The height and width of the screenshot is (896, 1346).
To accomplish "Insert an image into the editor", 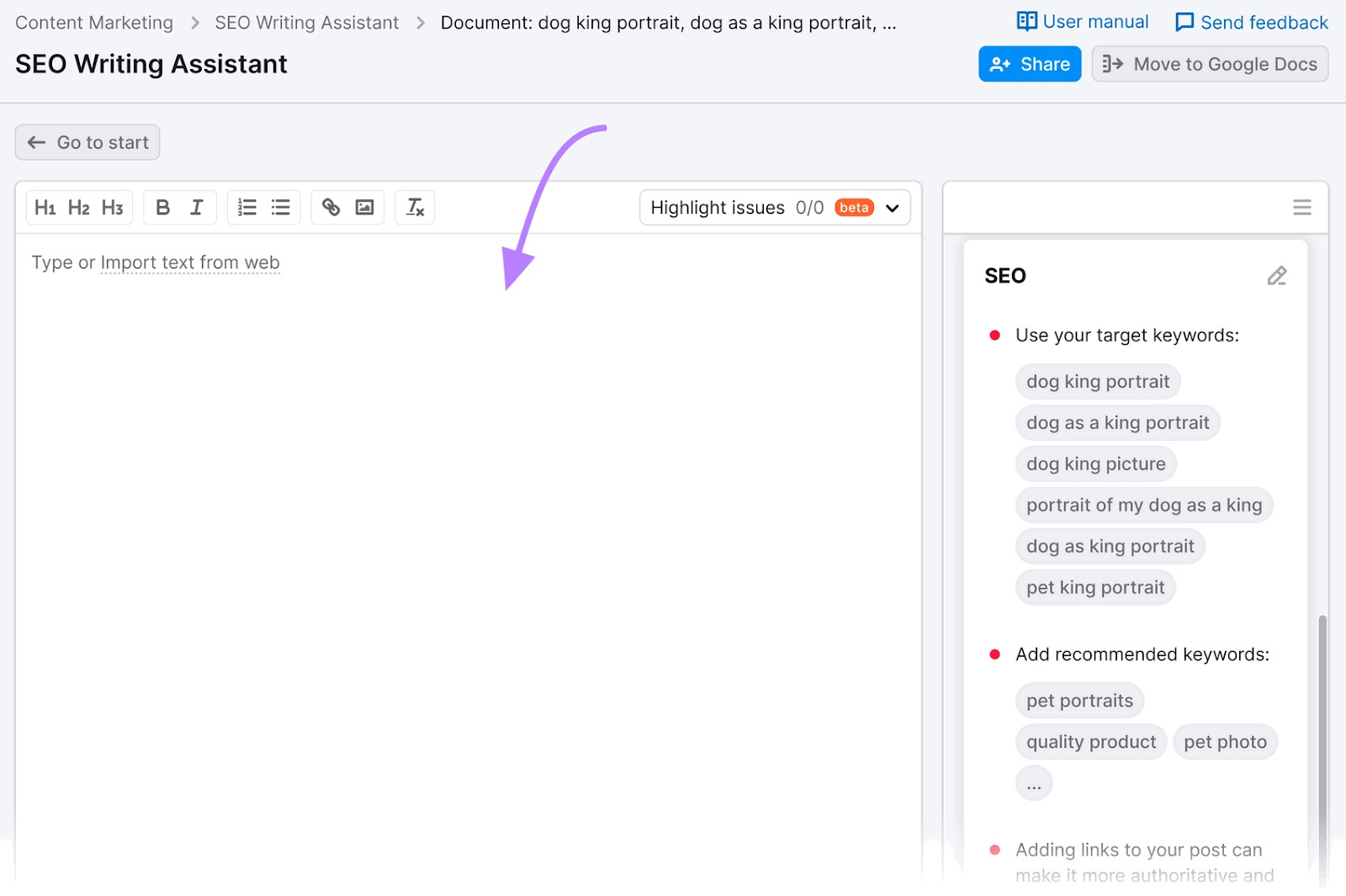I will pos(365,207).
